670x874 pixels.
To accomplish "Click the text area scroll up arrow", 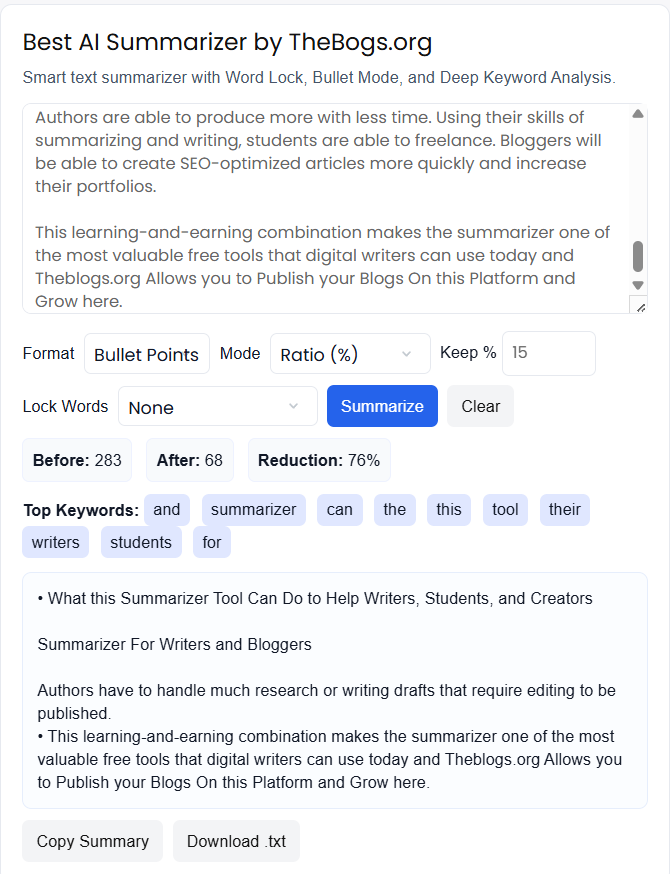I will [x=638, y=114].
